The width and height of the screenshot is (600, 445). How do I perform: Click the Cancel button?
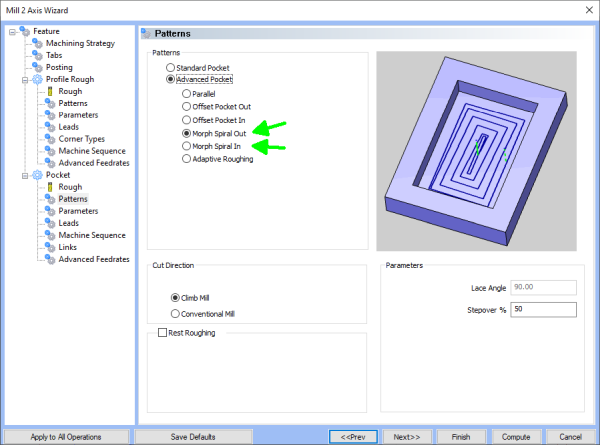(x=571, y=437)
